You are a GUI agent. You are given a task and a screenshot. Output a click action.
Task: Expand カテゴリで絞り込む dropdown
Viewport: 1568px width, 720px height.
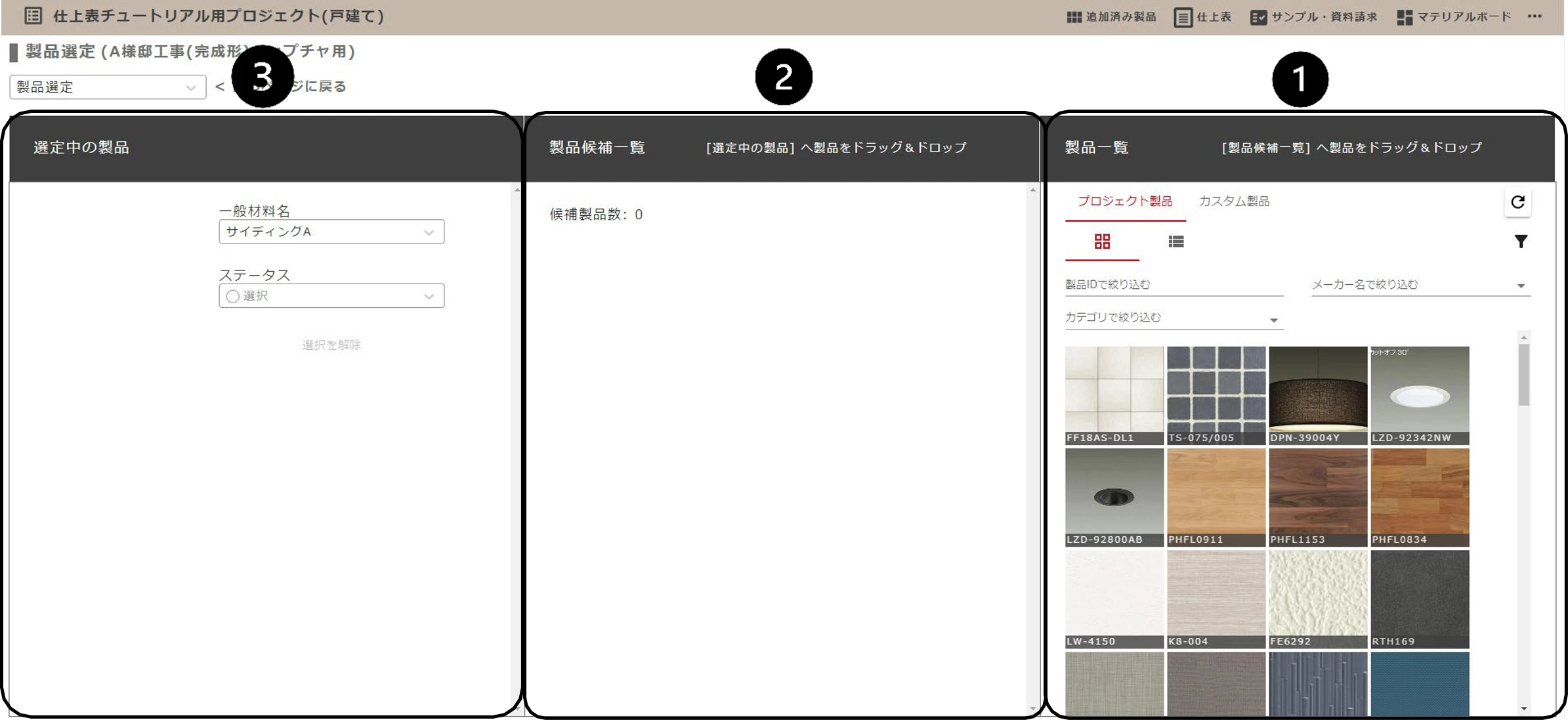tap(1174, 318)
